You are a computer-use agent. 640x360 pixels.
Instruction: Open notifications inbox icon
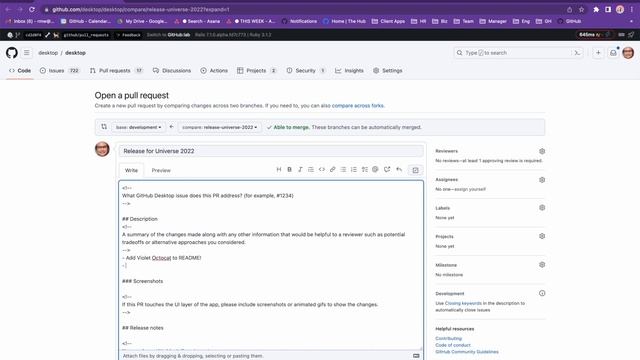pyautogui.click(x=613, y=53)
